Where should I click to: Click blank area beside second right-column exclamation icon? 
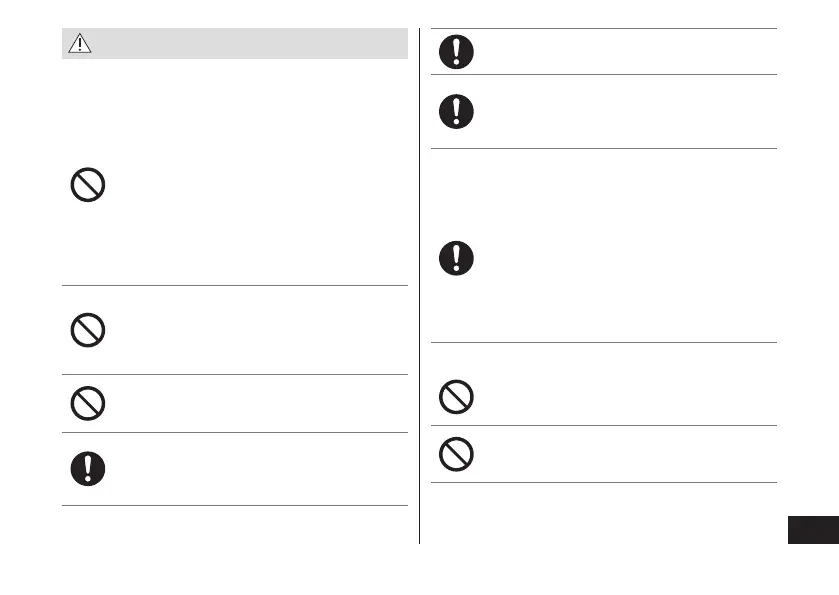[620, 111]
